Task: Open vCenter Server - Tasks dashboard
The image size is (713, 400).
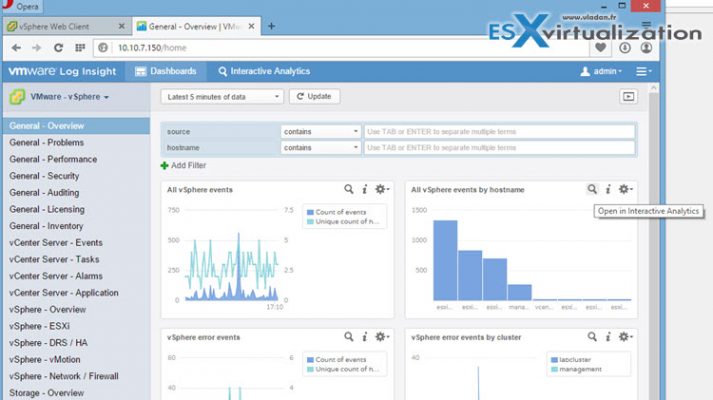Action: click(x=54, y=260)
